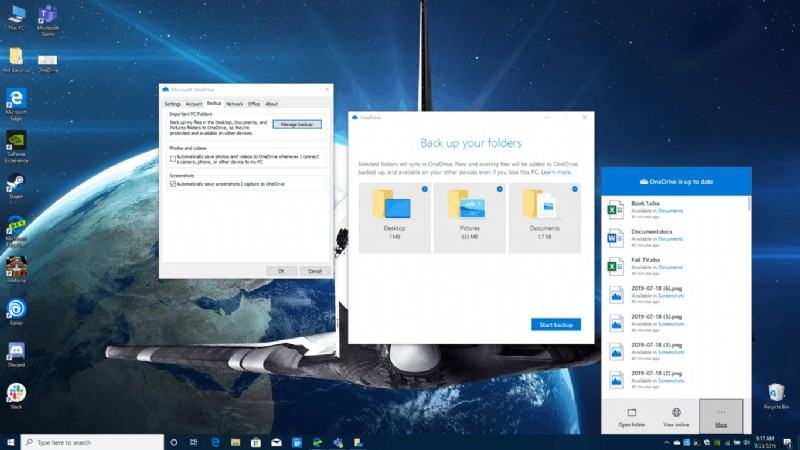Click the Document.docx file name
This screenshot has height=450, width=800.
652,232
